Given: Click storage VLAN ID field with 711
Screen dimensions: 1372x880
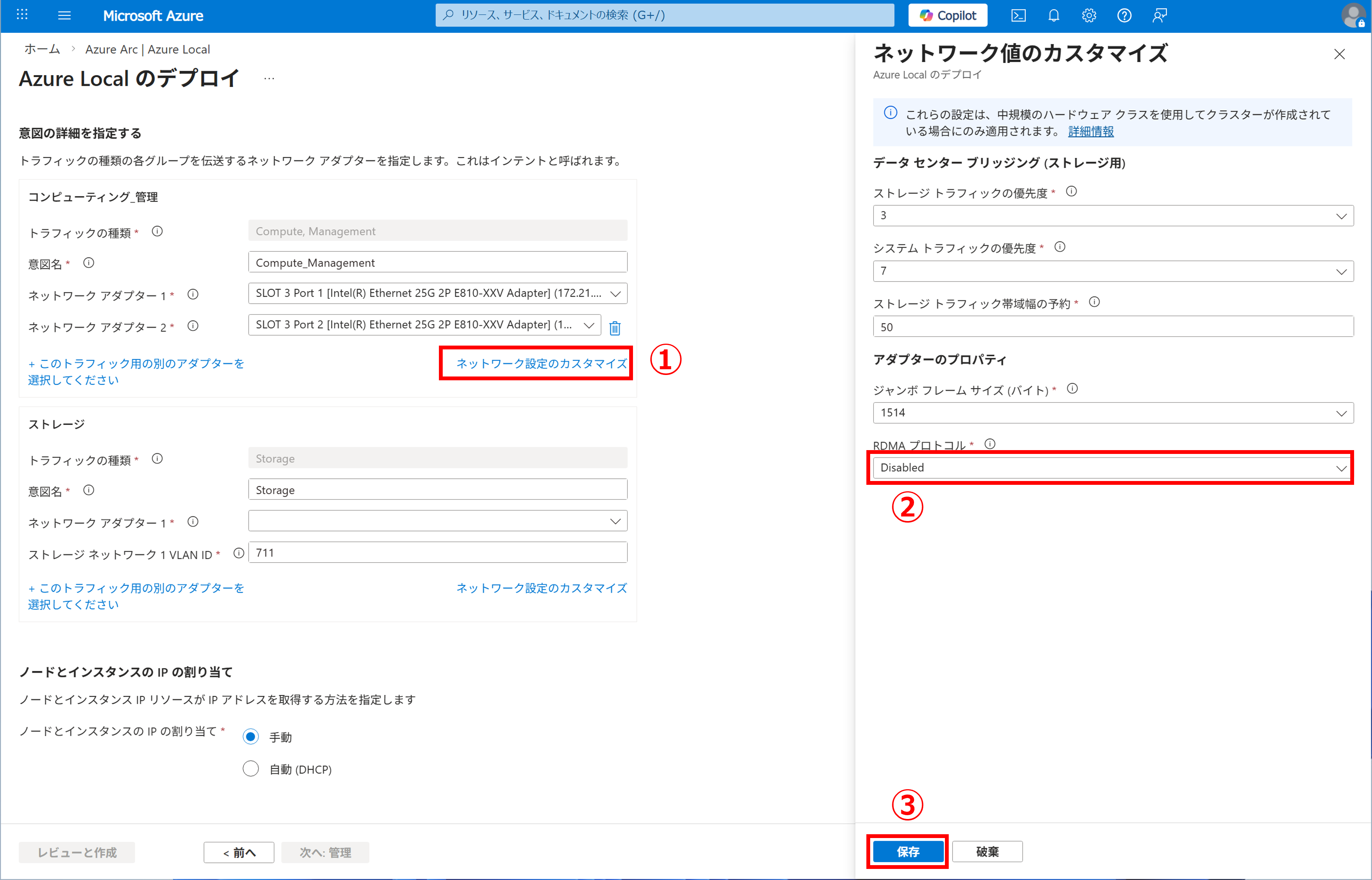Looking at the screenshot, I should (x=437, y=553).
